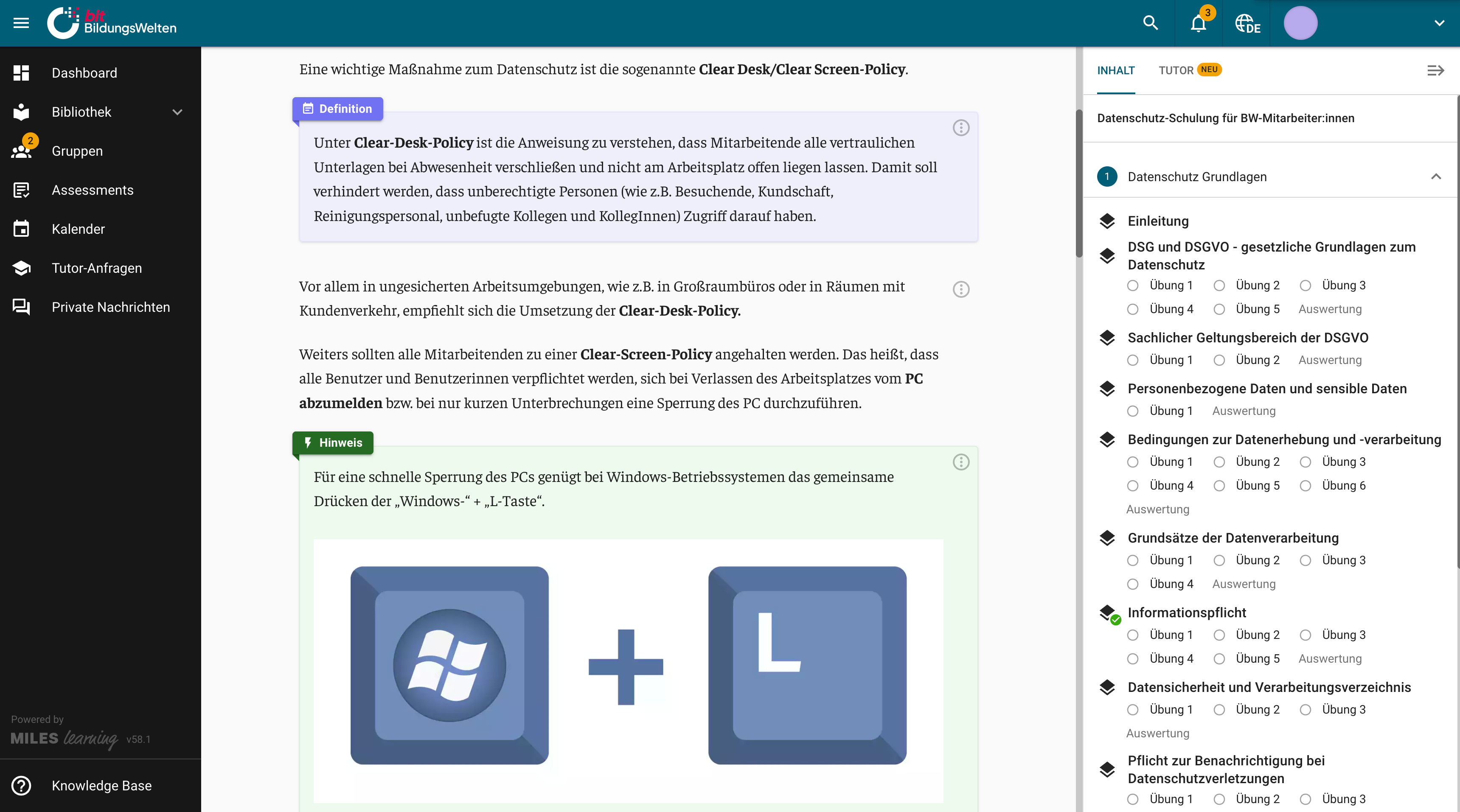Open options icon on Hinweis box
The image size is (1460, 812).
[961, 462]
